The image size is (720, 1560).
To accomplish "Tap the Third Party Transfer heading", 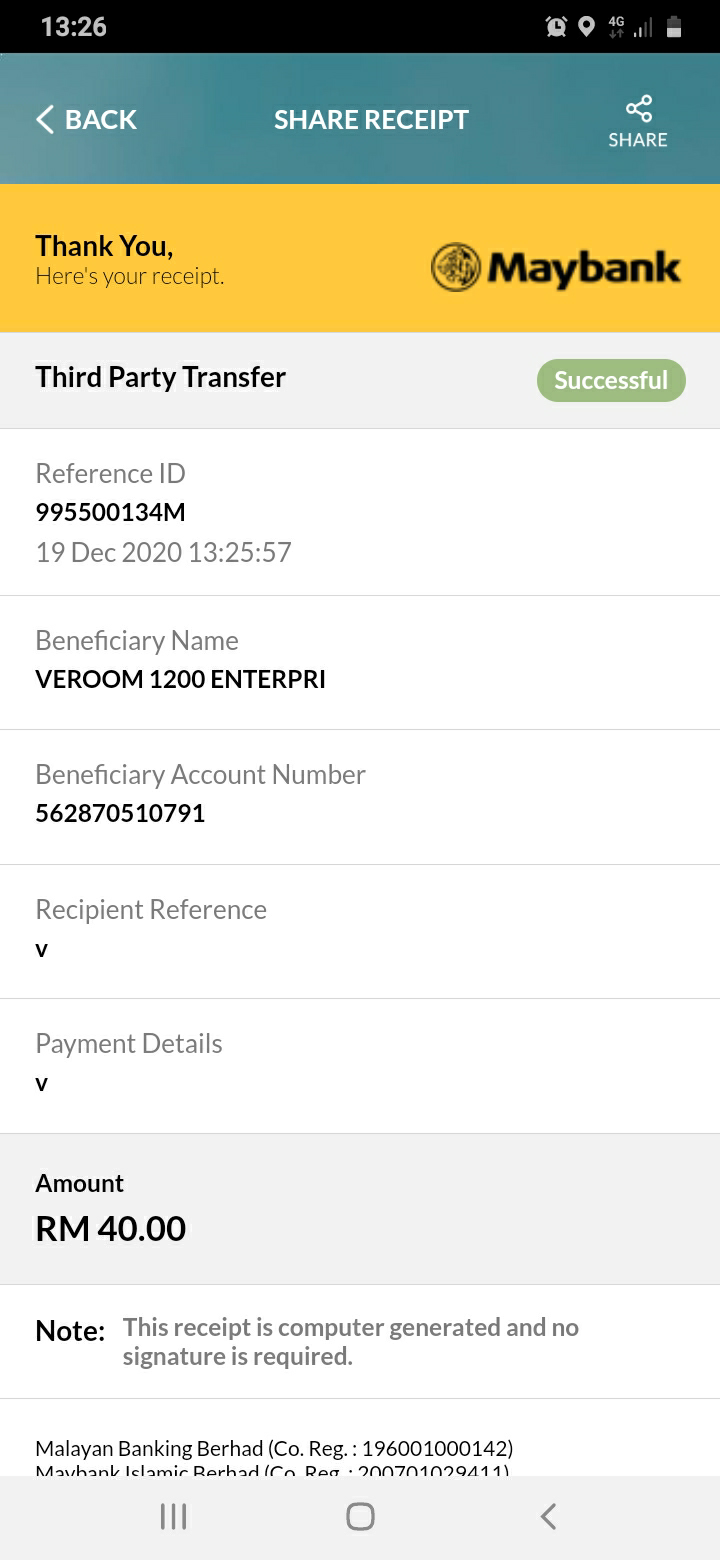I will (x=161, y=377).
